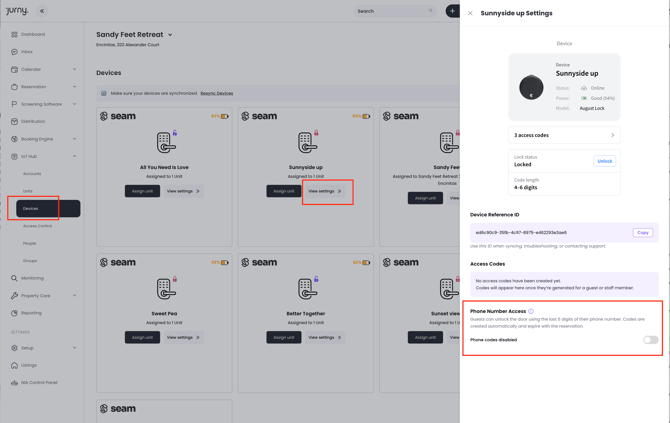Select the Devices submenu item
The image size is (670, 423).
31,208
